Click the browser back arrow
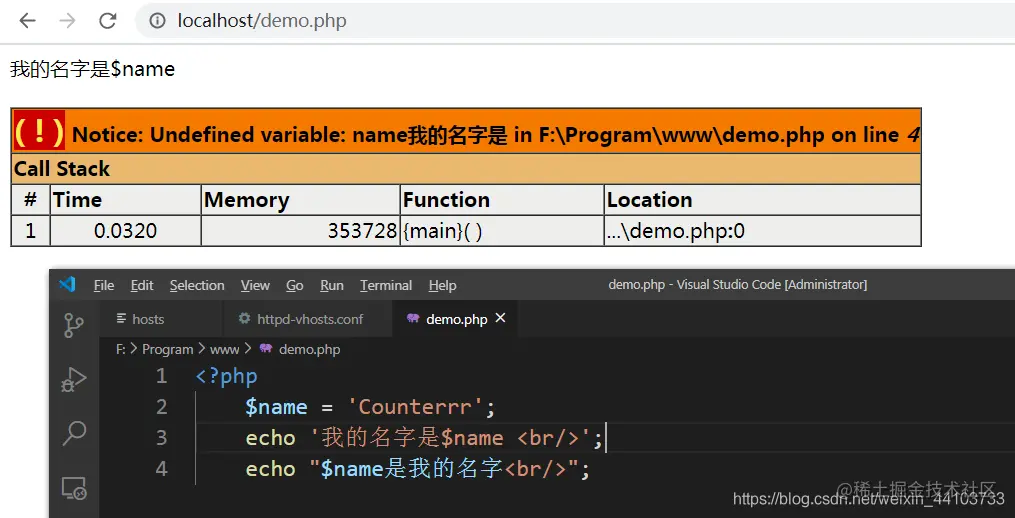The image size is (1015, 518). 27,21
